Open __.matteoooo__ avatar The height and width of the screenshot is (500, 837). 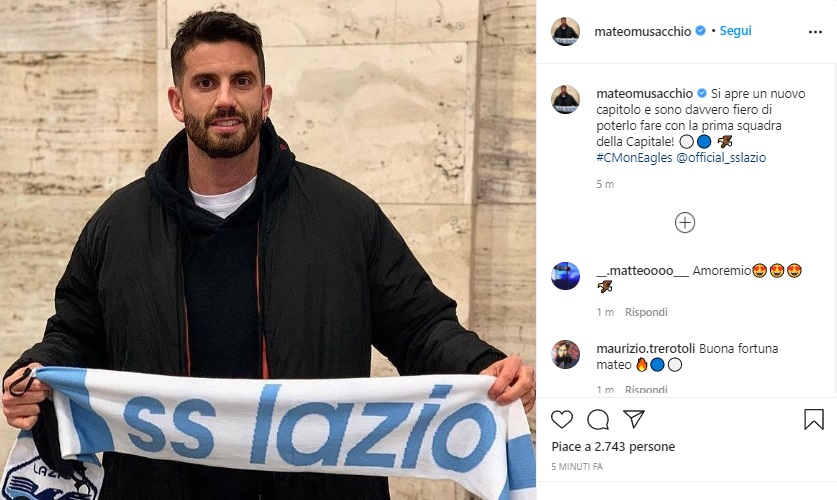[565, 276]
